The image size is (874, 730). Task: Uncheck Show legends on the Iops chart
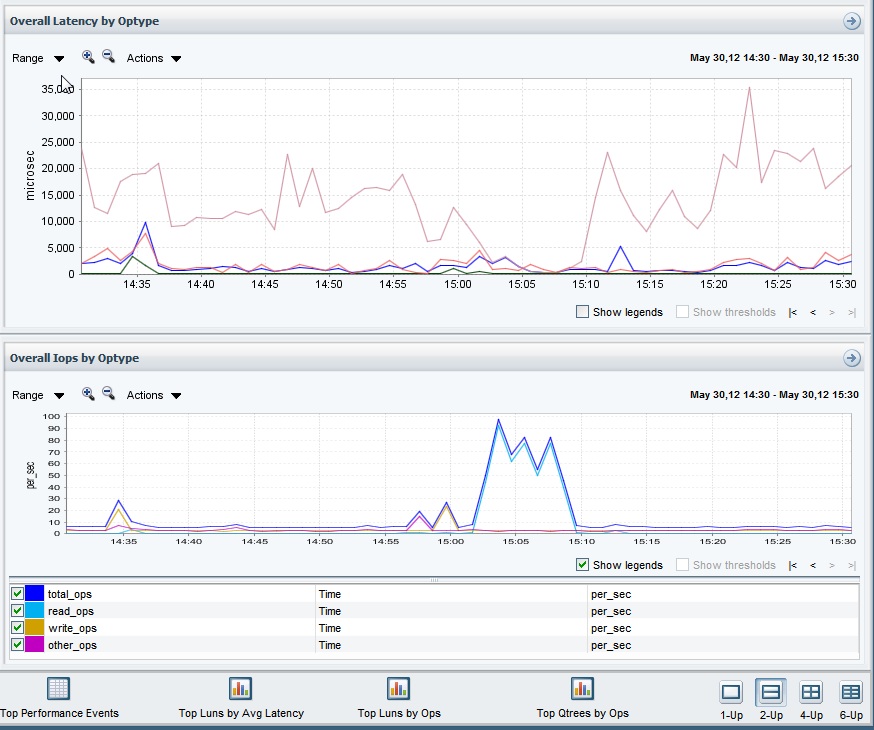pyautogui.click(x=582, y=564)
